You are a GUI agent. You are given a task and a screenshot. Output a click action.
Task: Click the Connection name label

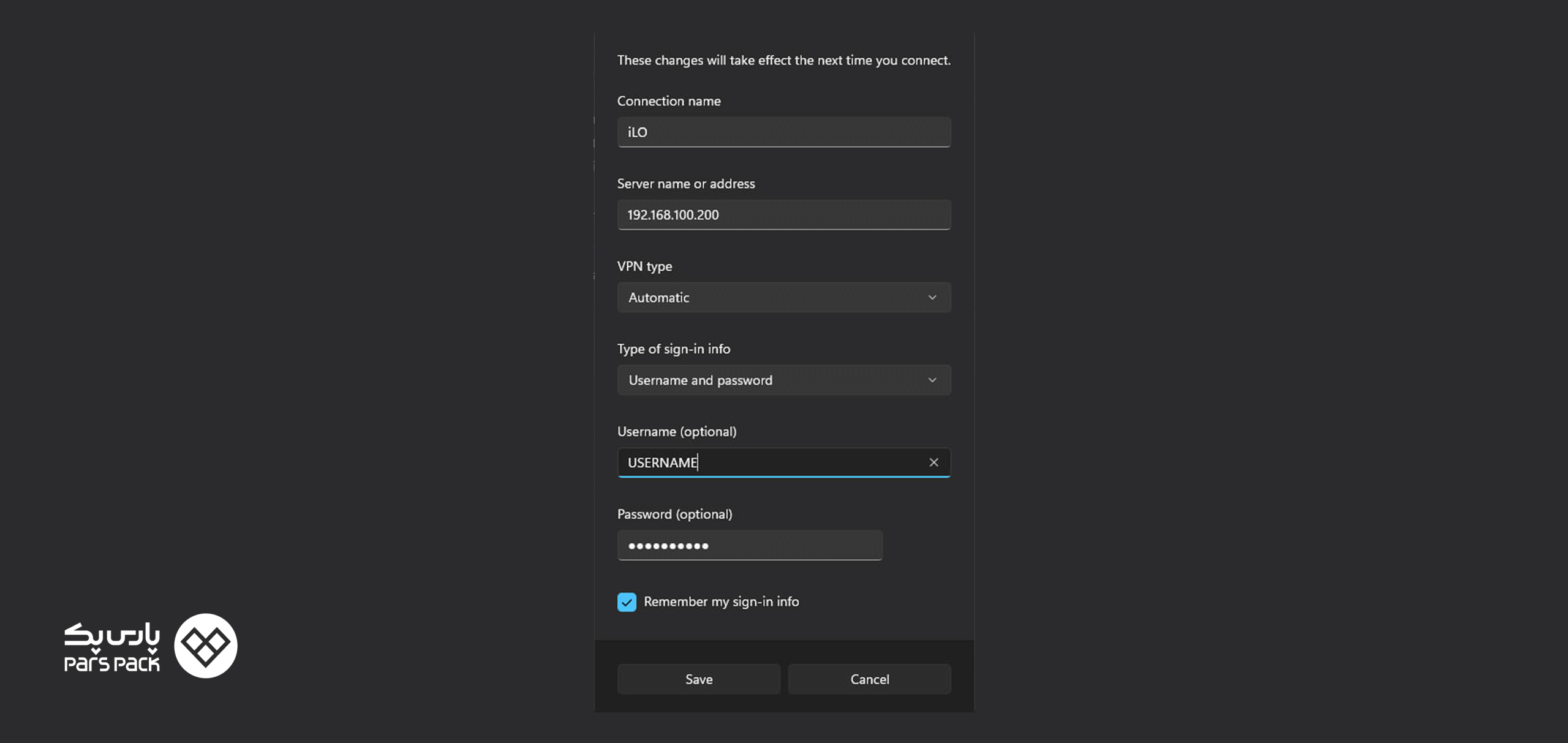pos(669,101)
